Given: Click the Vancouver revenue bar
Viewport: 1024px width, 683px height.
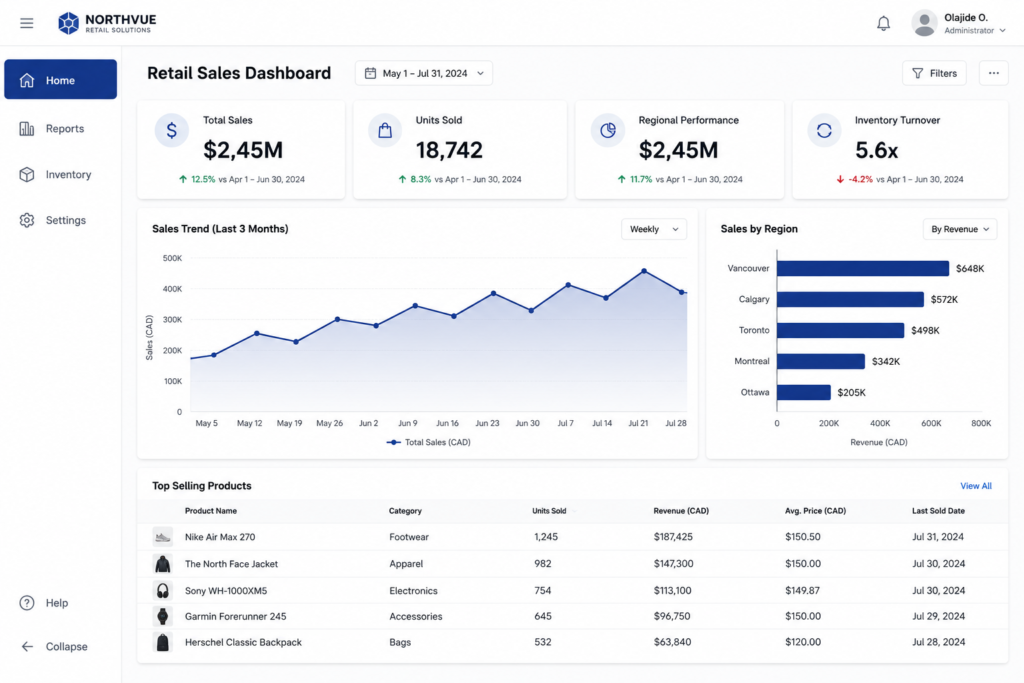Looking at the screenshot, I should coord(863,268).
